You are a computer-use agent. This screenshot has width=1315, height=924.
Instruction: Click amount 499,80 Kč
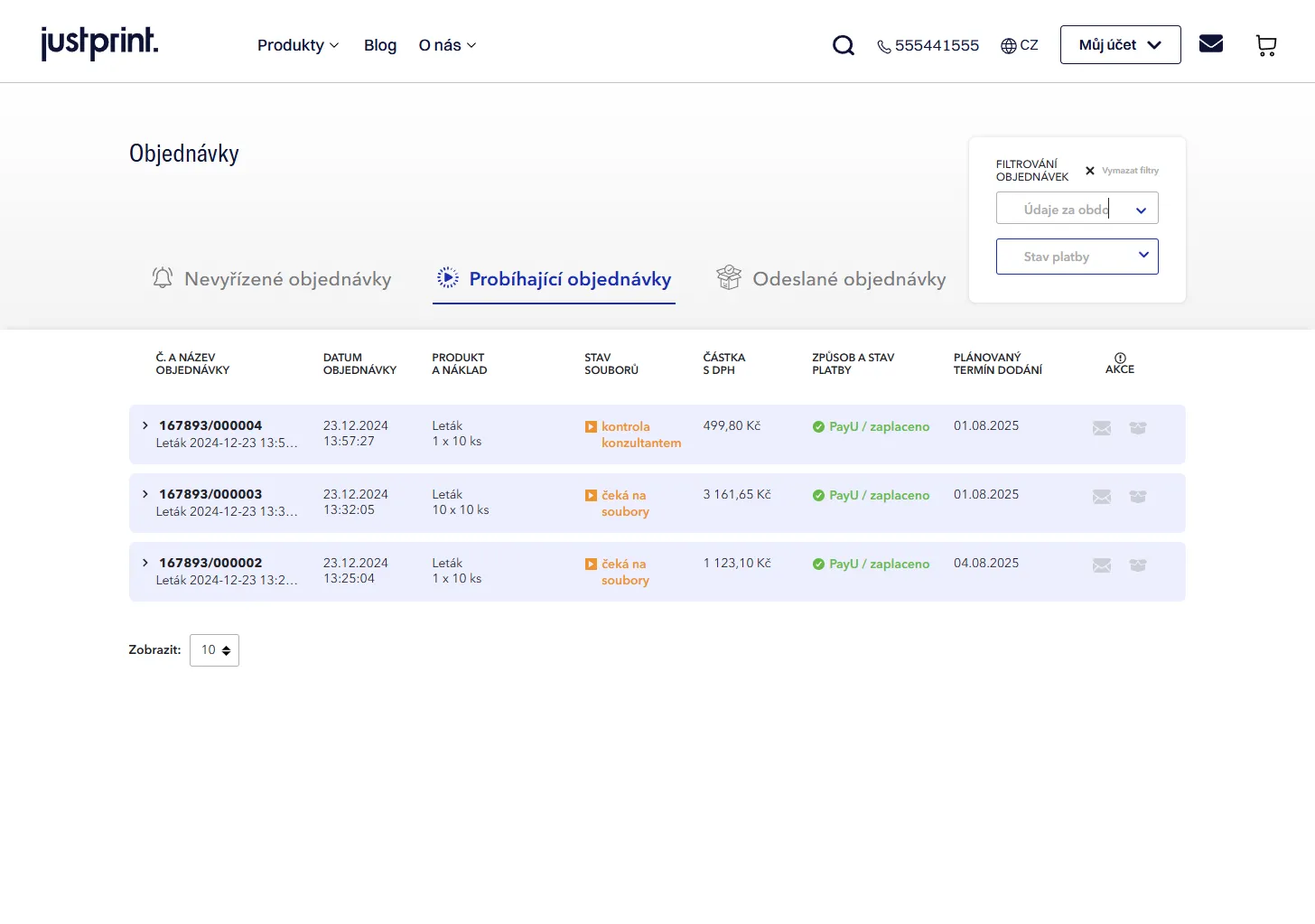click(732, 425)
